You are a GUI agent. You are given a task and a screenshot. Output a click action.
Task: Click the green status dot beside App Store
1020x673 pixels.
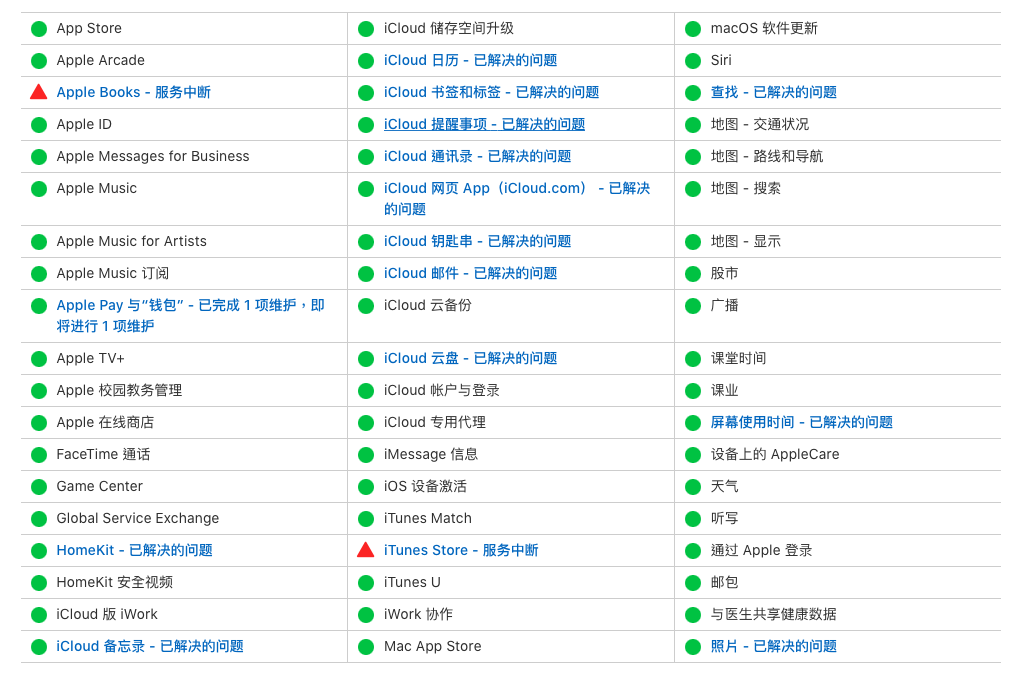[x=39, y=29]
